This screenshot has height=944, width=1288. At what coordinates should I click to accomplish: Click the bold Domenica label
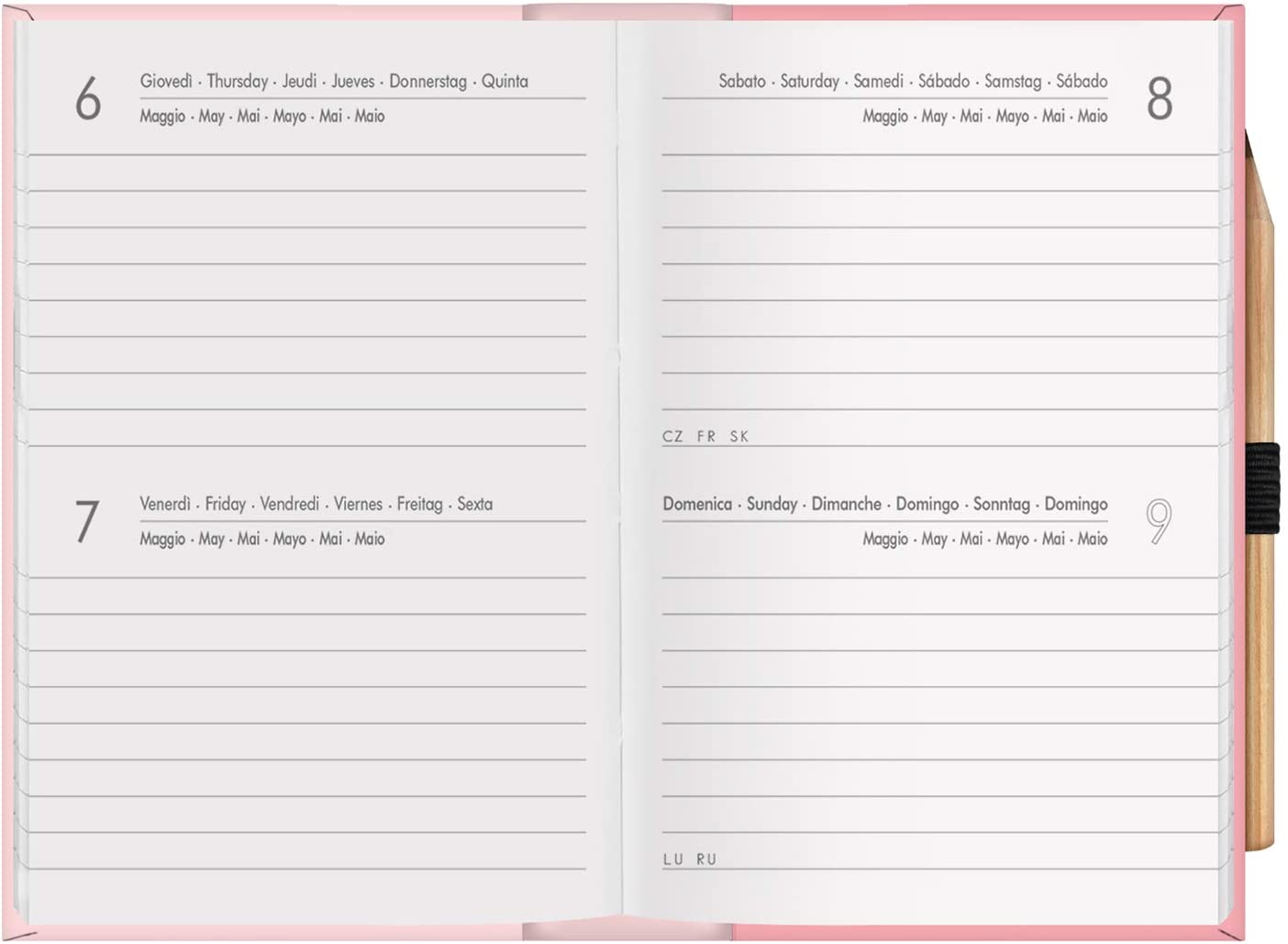tap(697, 505)
